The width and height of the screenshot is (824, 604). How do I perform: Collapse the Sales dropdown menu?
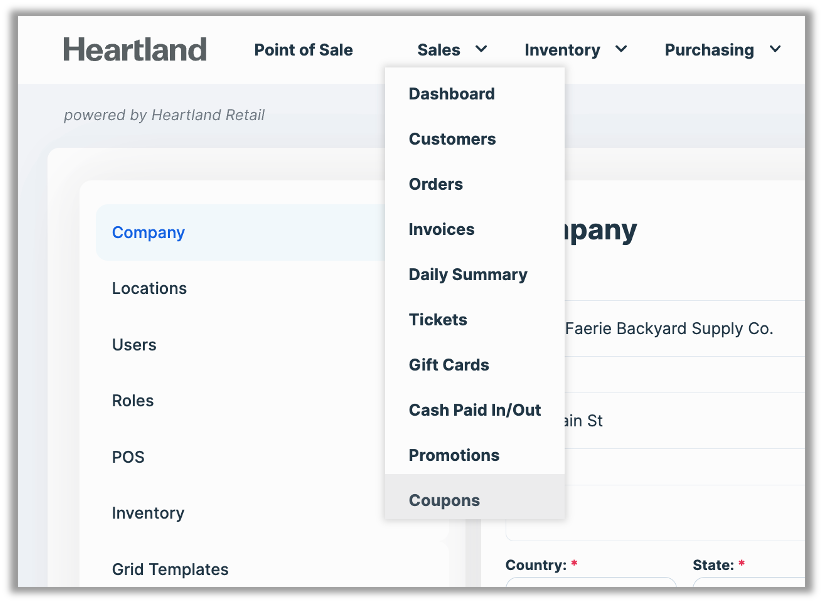[x=452, y=50]
